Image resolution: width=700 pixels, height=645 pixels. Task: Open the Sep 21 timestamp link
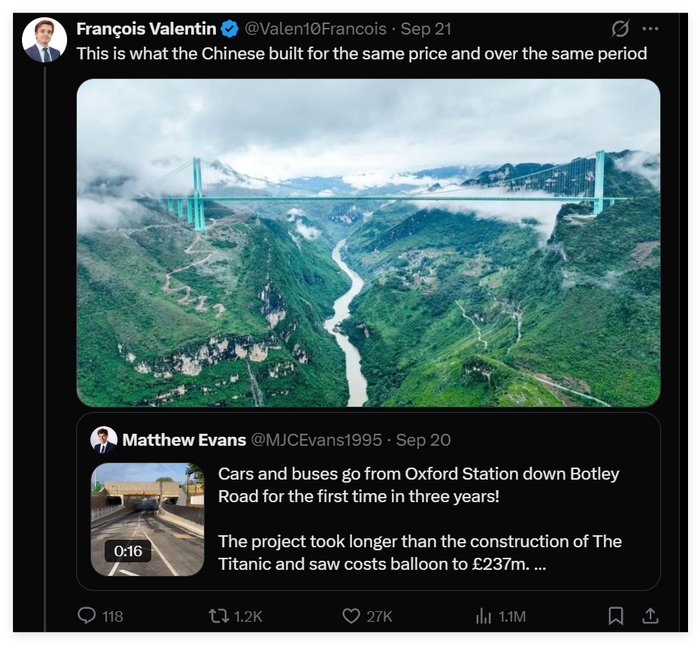point(426,29)
